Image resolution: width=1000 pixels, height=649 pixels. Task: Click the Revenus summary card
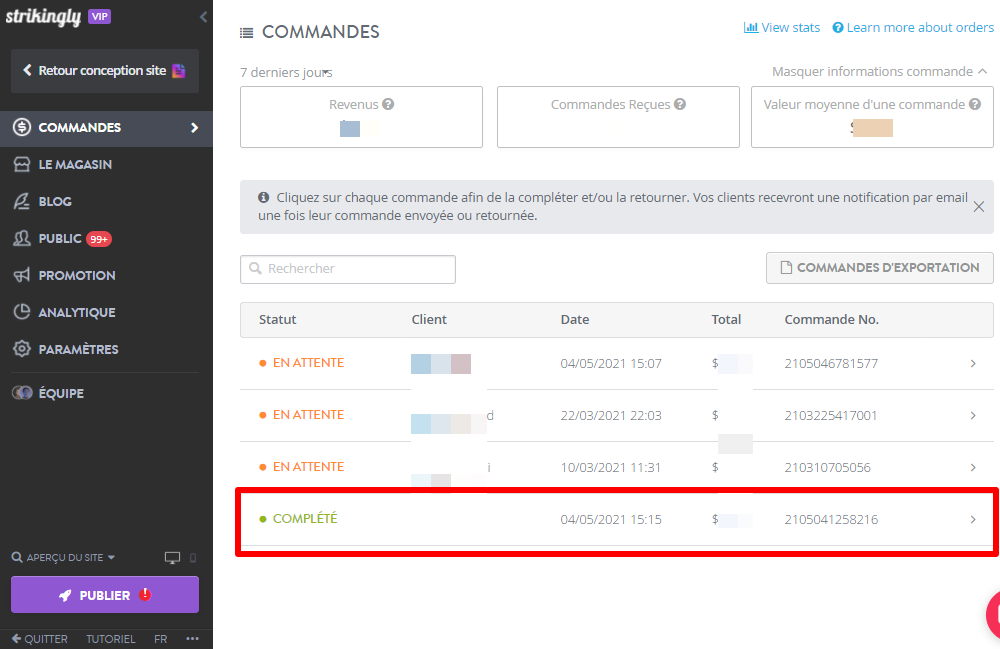361,117
